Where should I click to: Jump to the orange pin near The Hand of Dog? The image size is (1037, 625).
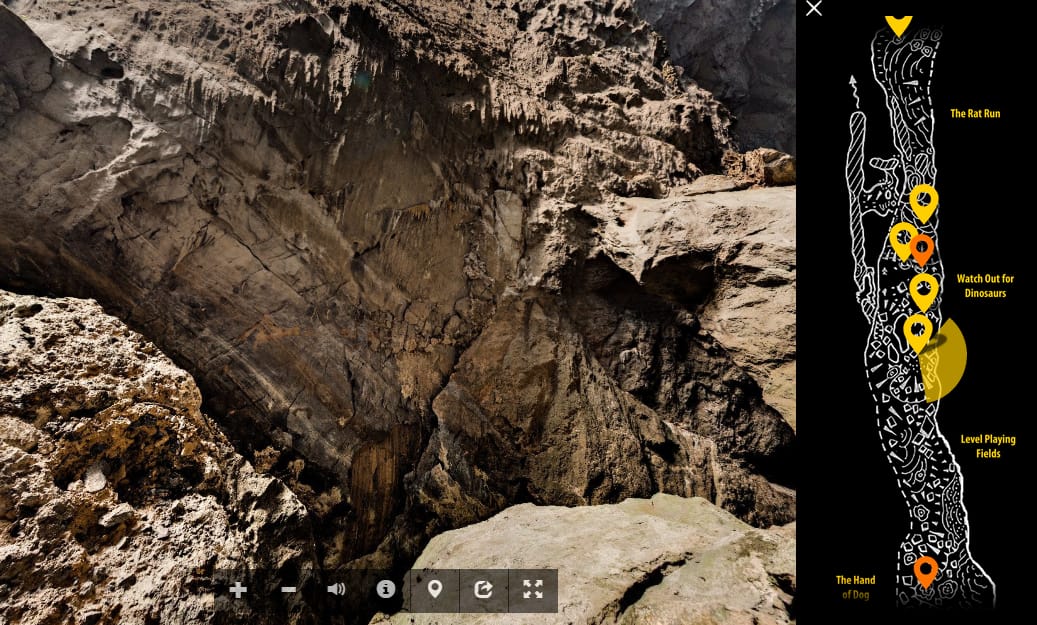925,572
